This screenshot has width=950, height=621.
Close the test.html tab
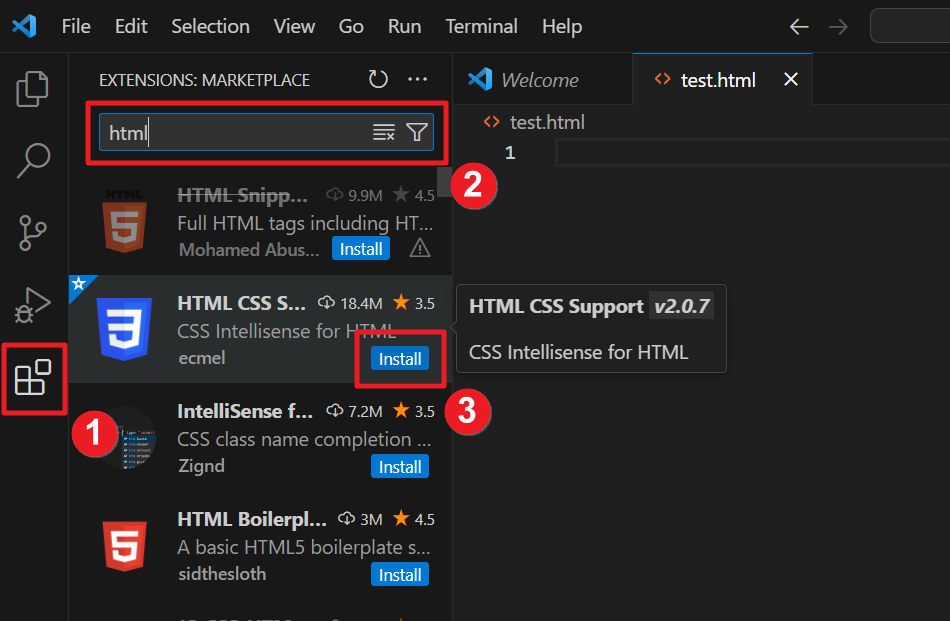click(x=791, y=79)
